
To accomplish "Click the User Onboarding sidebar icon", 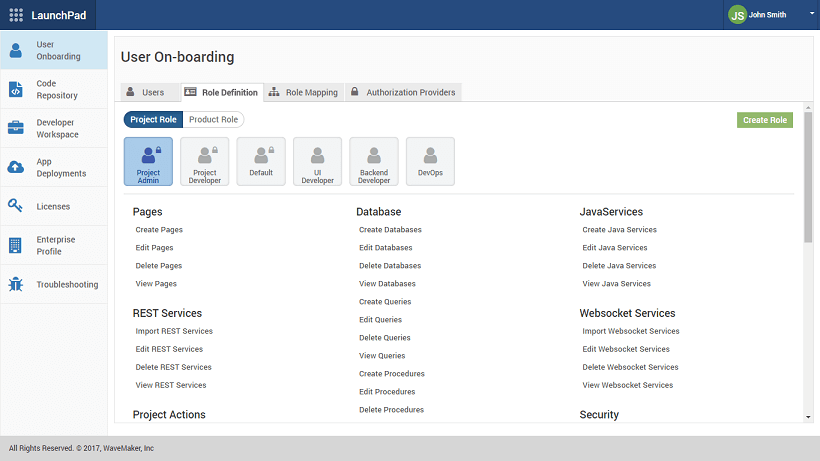I will coord(16,50).
